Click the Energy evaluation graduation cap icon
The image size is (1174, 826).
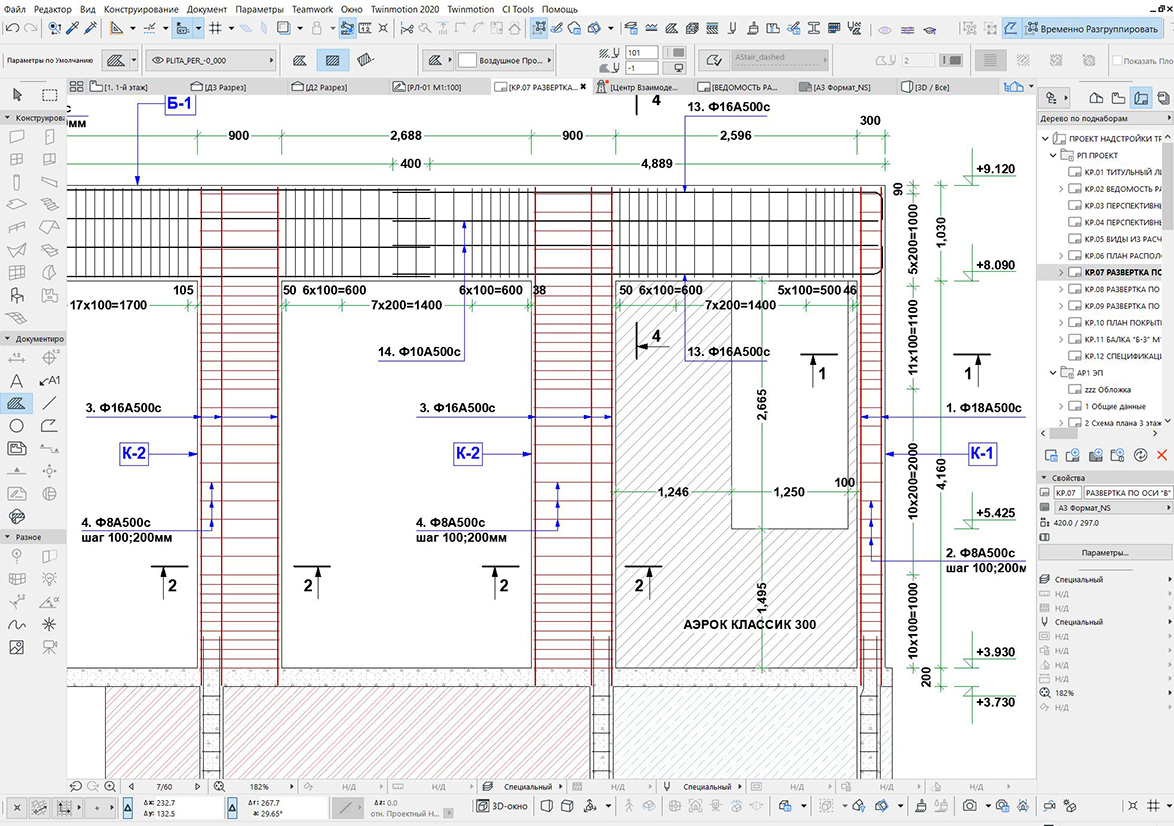pyautogui.click(x=929, y=29)
